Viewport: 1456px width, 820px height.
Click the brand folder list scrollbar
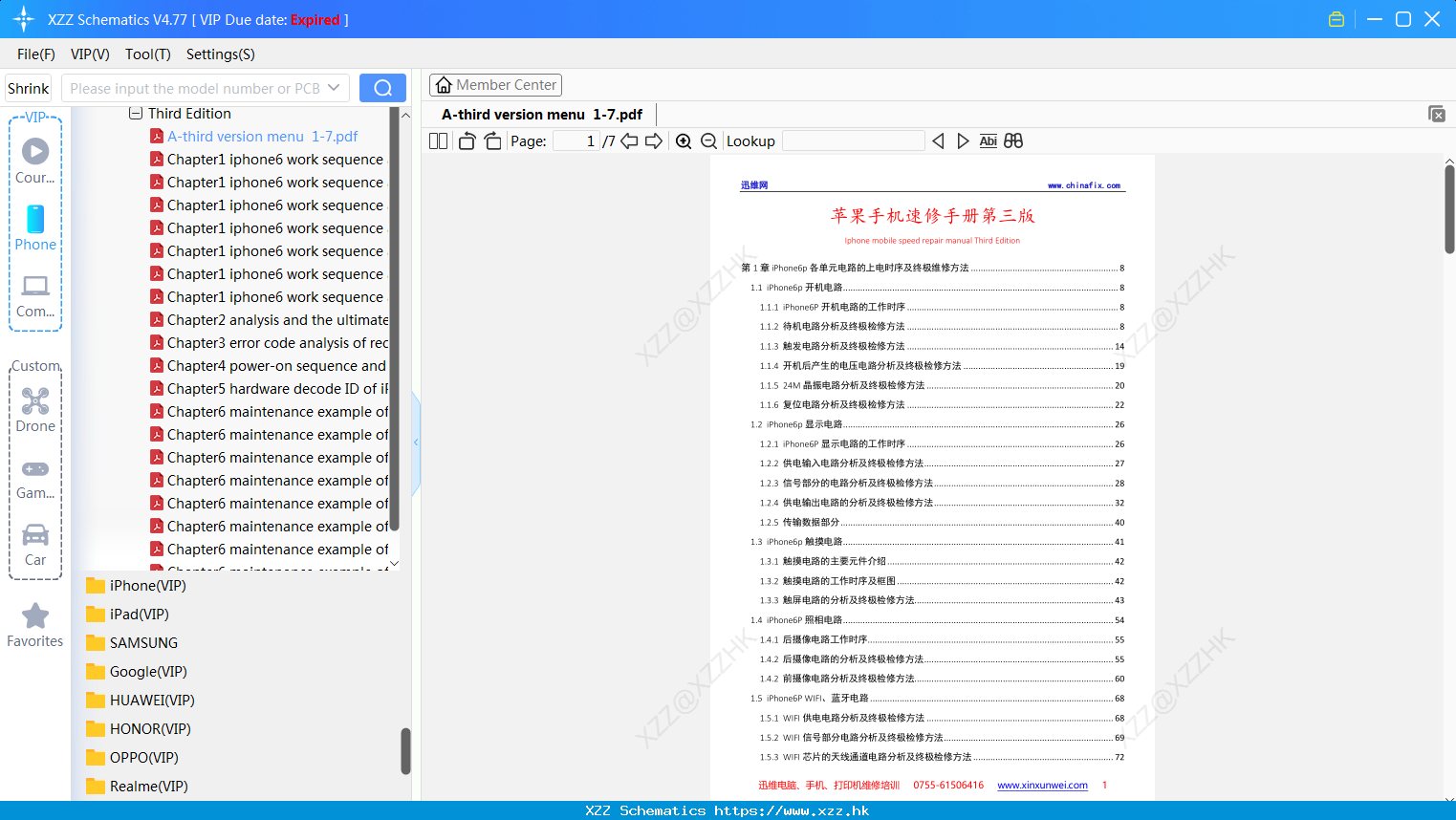405,751
